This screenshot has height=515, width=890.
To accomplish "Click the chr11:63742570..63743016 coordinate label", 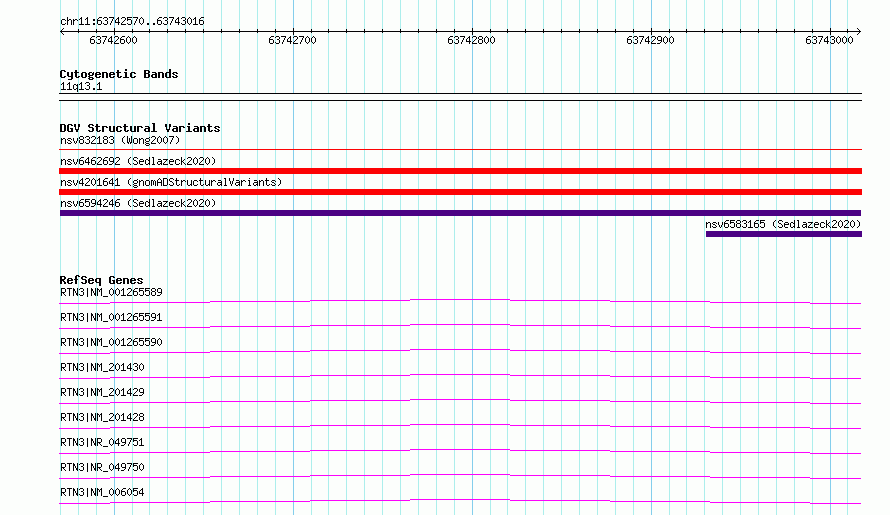I will point(132,21).
